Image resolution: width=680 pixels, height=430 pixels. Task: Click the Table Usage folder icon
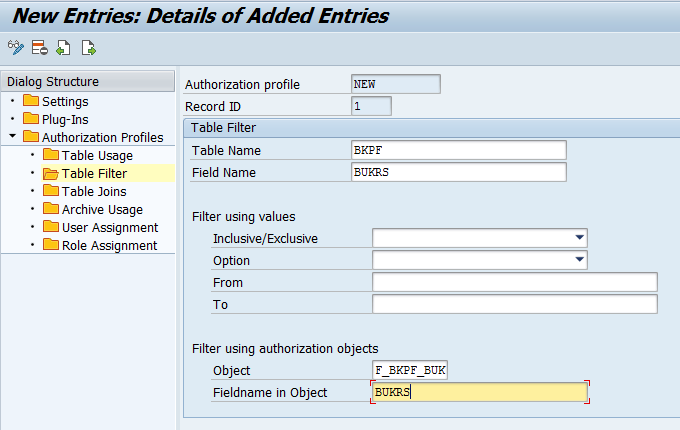[51, 154]
